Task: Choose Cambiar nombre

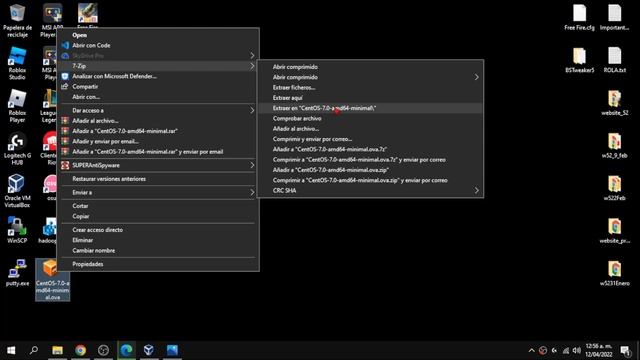Action: coord(158,250)
